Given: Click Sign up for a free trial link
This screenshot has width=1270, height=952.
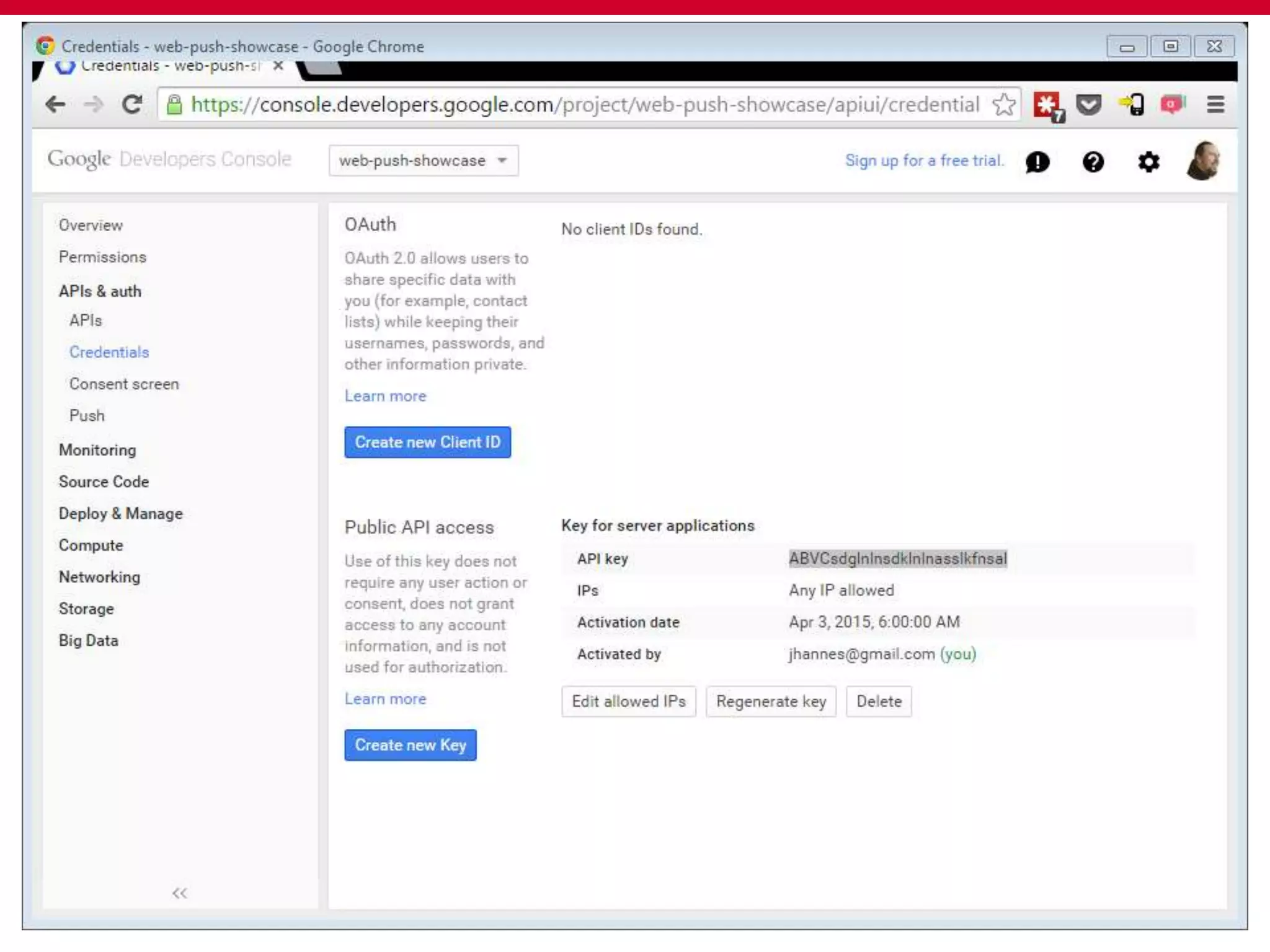Looking at the screenshot, I should point(924,161).
